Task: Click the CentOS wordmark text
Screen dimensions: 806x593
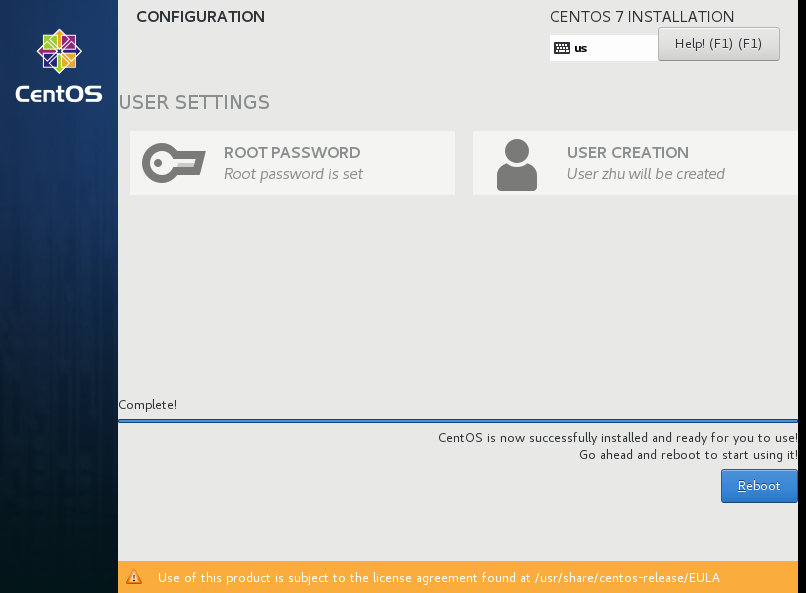Action: pyautogui.click(x=59, y=94)
